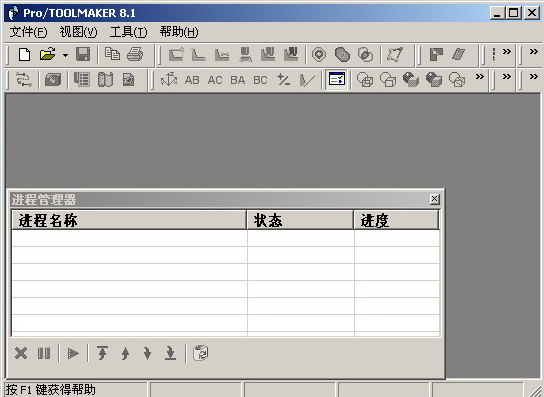Click the plus-minus tolerance icon
The height and width of the screenshot is (397, 544).
(x=283, y=80)
